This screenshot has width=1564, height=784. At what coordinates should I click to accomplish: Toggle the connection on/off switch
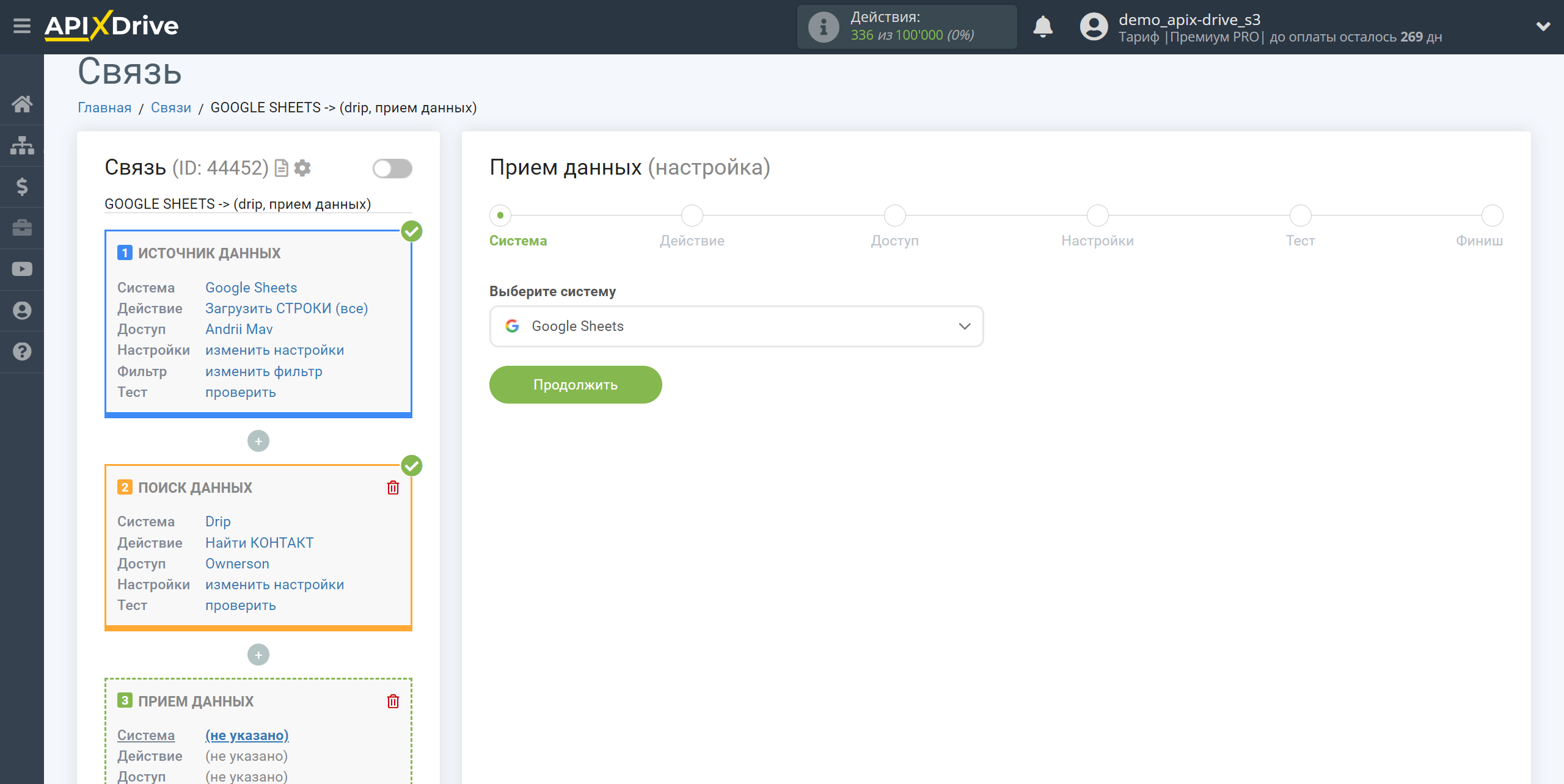(392, 169)
